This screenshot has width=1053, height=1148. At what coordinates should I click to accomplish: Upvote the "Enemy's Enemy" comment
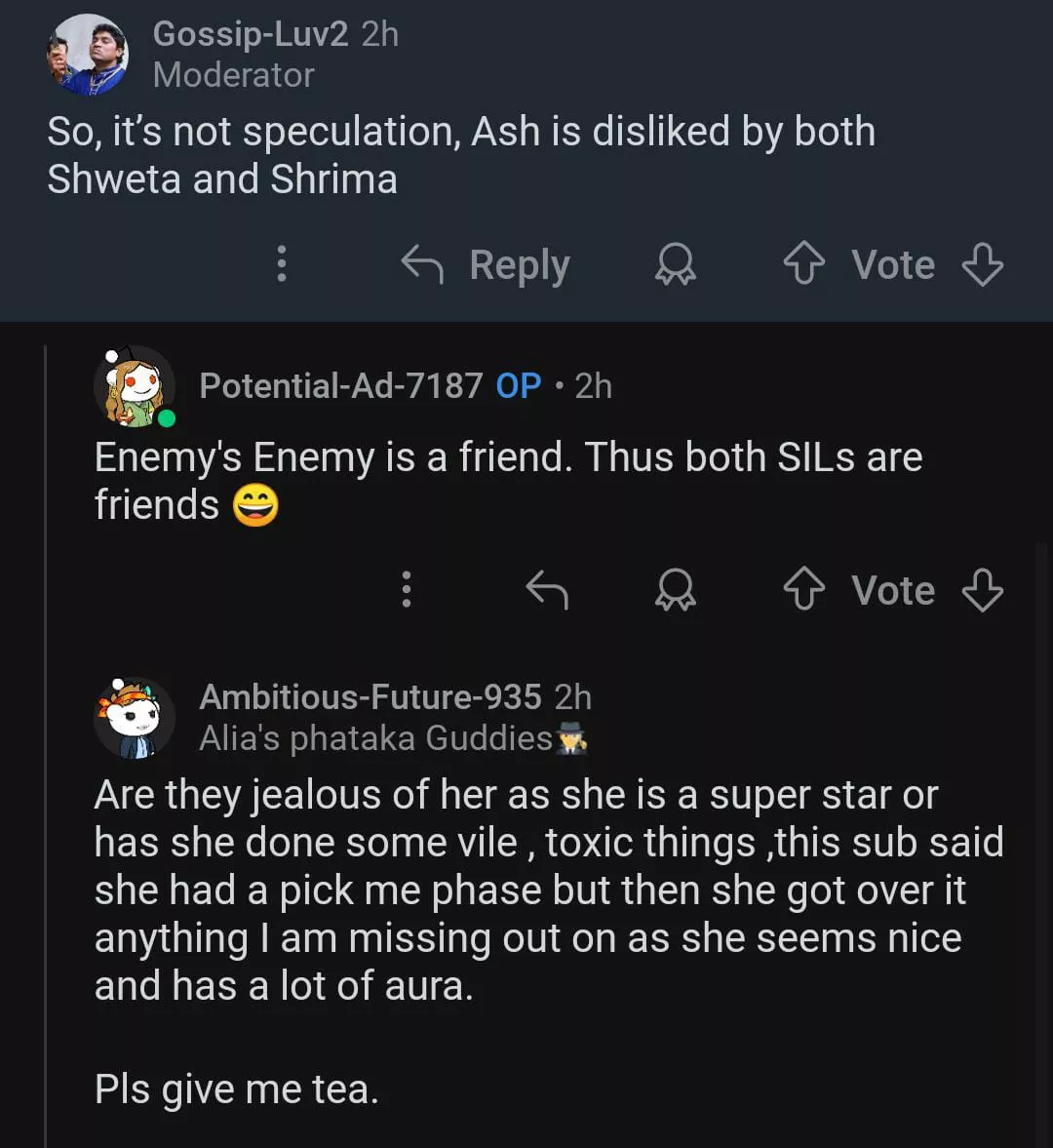[804, 589]
